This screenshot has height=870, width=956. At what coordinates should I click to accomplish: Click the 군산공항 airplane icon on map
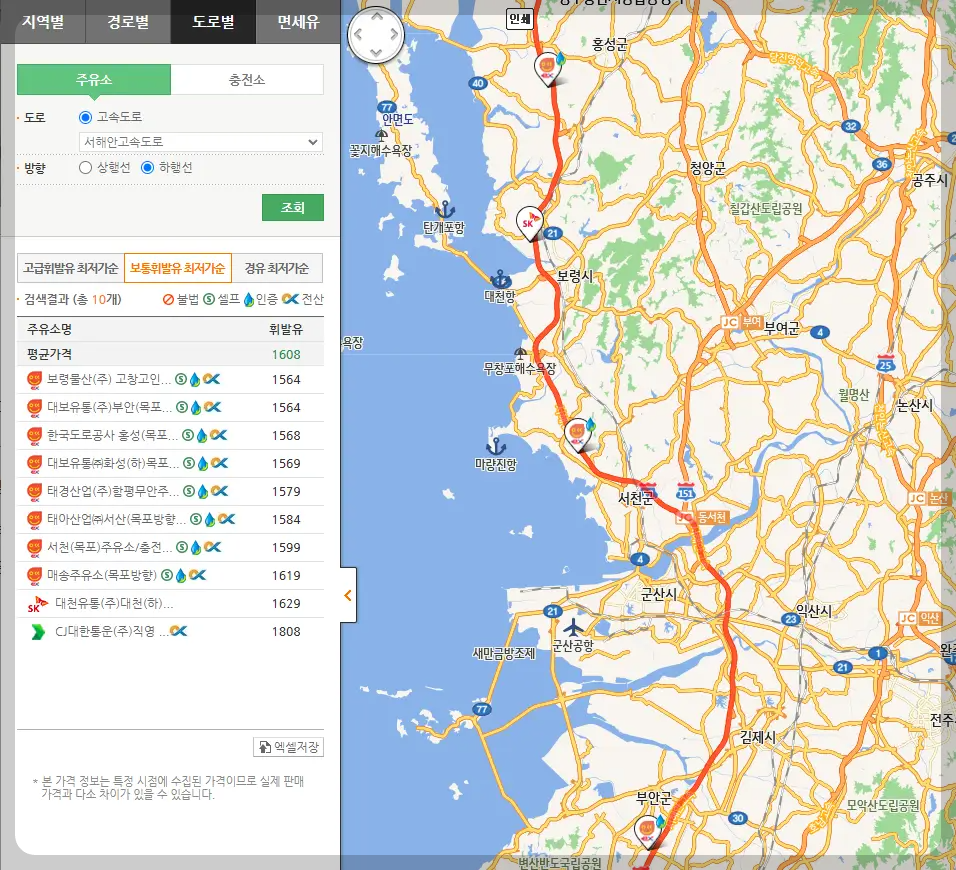[x=573, y=627]
